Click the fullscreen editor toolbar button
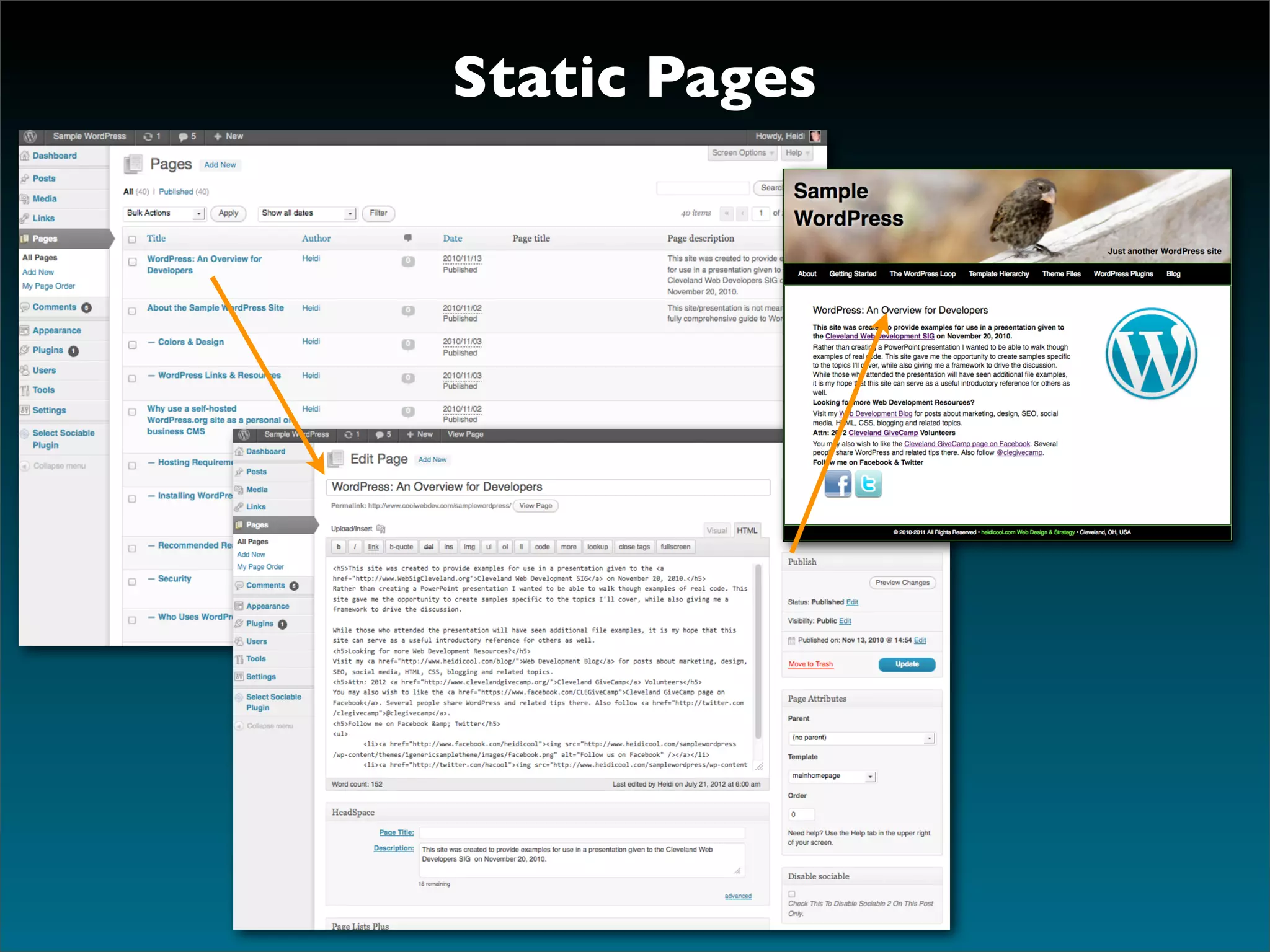The height and width of the screenshot is (952, 1270). [x=675, y=547]
